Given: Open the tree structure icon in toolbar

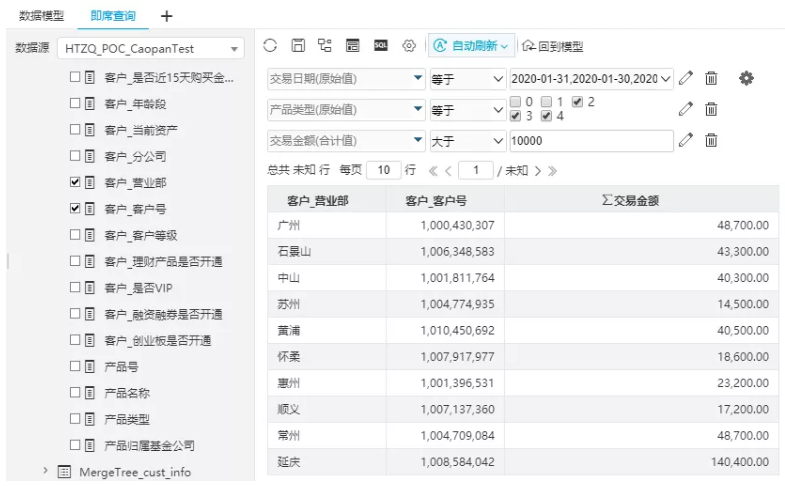Looking at the screenshot, I should (x=325, y=46).
